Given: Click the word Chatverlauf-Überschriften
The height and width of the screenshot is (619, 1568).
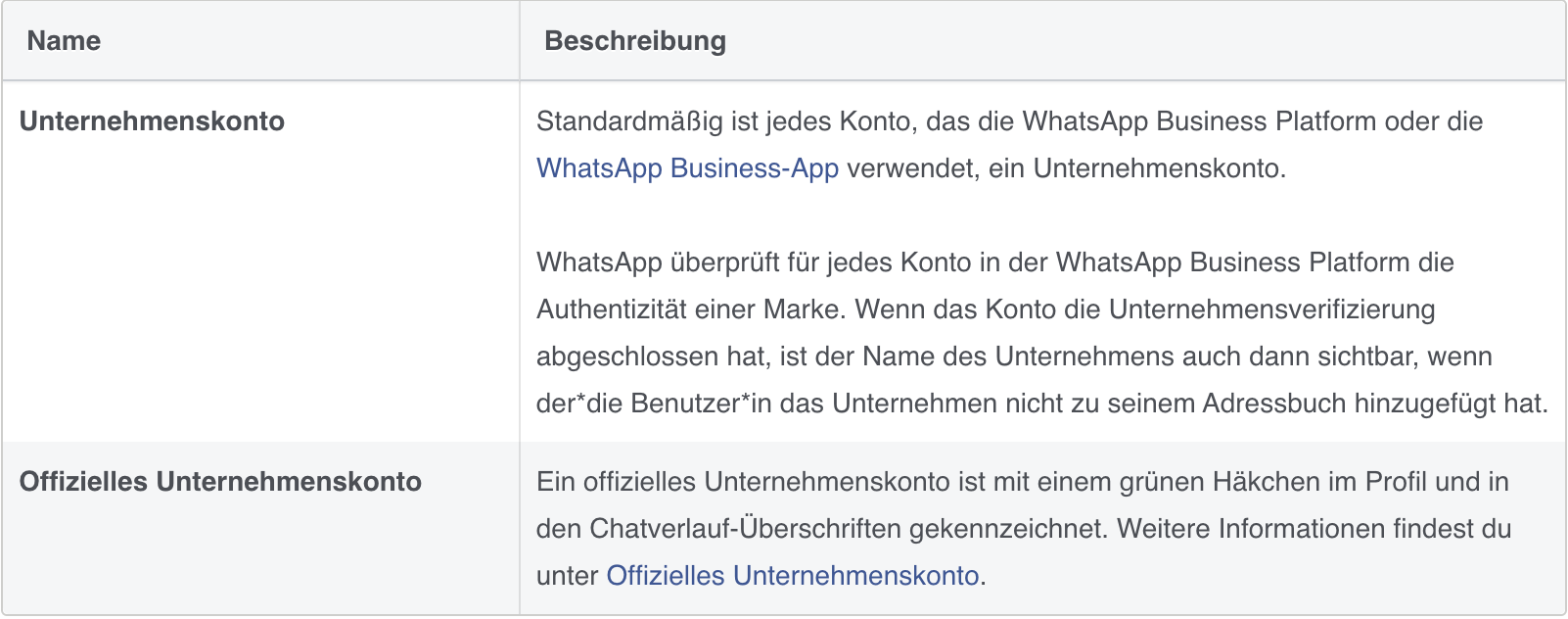Looking at the screenshot, I should click(745, 529).
